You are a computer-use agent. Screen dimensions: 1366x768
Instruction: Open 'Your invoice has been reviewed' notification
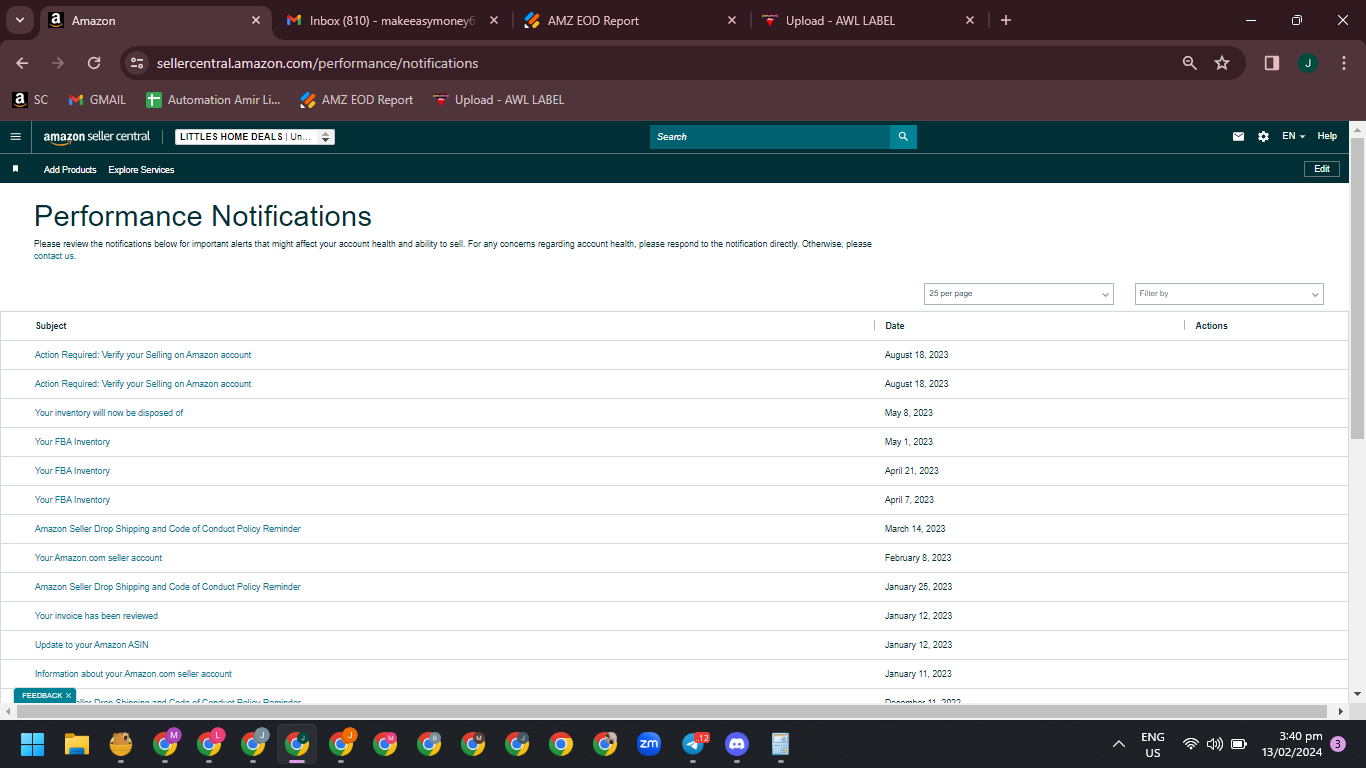96,616
